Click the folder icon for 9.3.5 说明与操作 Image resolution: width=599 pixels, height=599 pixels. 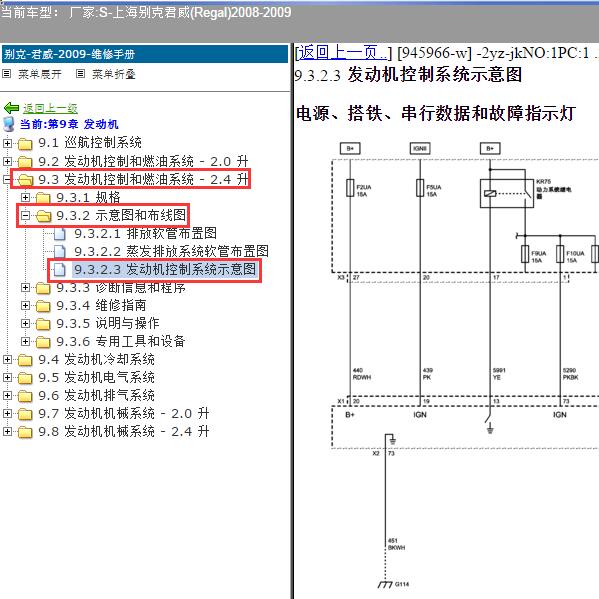pyautogui.click(x=43, y=324)
